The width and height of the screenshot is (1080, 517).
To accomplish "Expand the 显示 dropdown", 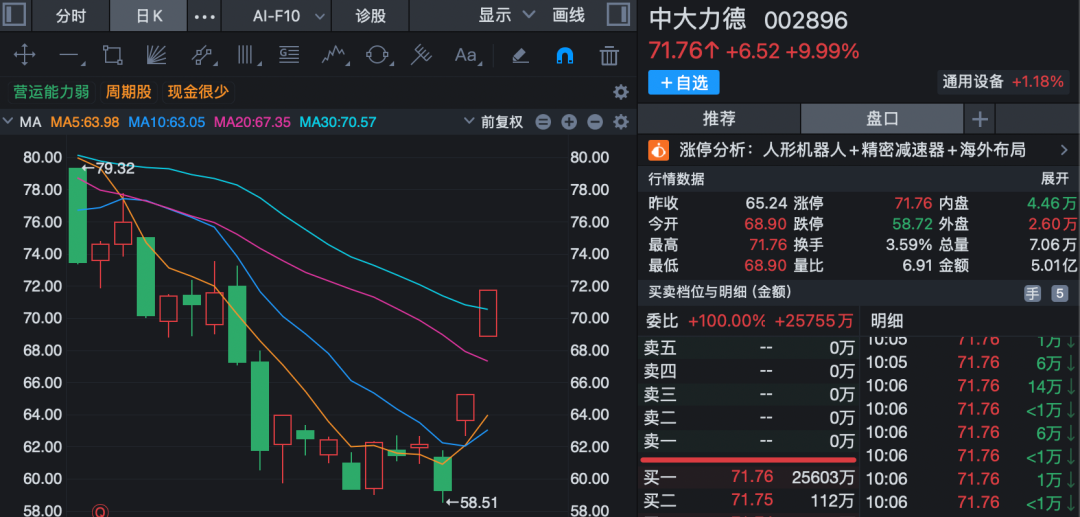I will pos(506,14).
